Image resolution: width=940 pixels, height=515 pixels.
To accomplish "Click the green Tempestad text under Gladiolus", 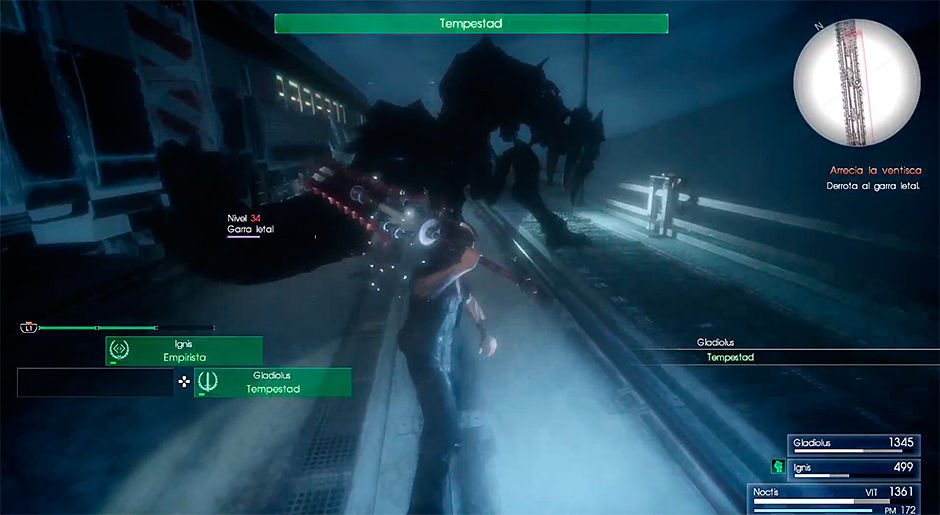I will (x=730, y=357).
